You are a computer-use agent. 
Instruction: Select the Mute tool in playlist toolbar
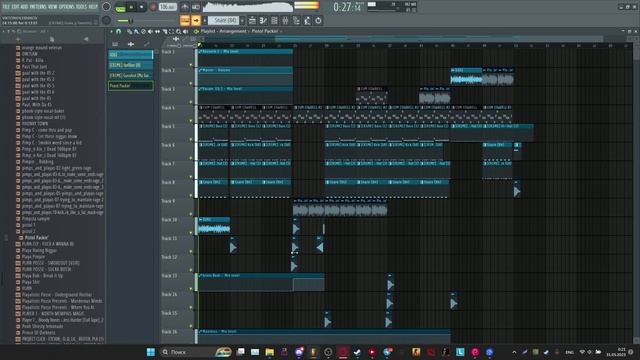pyautogui.click(x=150, y=31)
